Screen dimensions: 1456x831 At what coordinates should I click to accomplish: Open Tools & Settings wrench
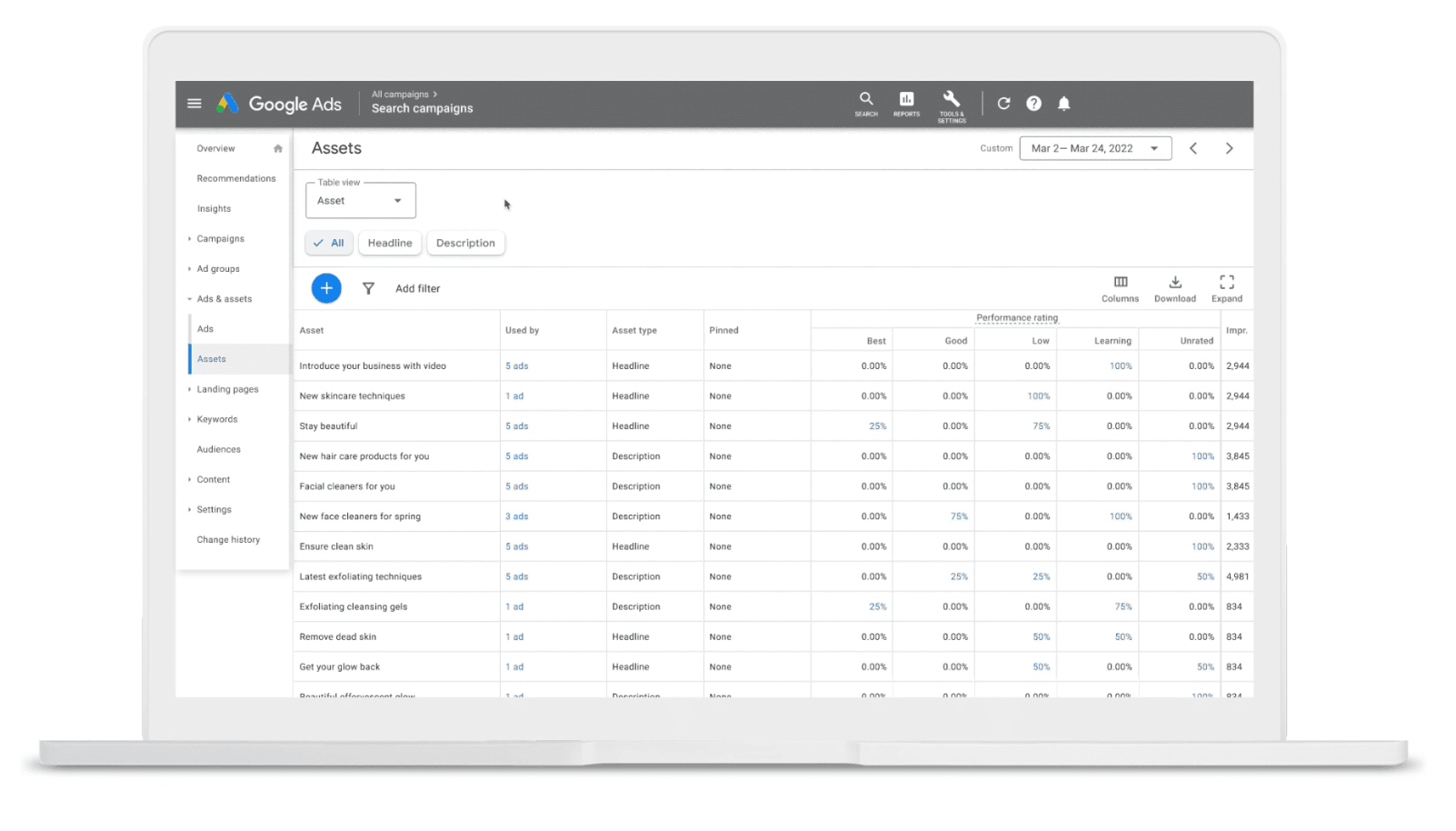[952, 100]
